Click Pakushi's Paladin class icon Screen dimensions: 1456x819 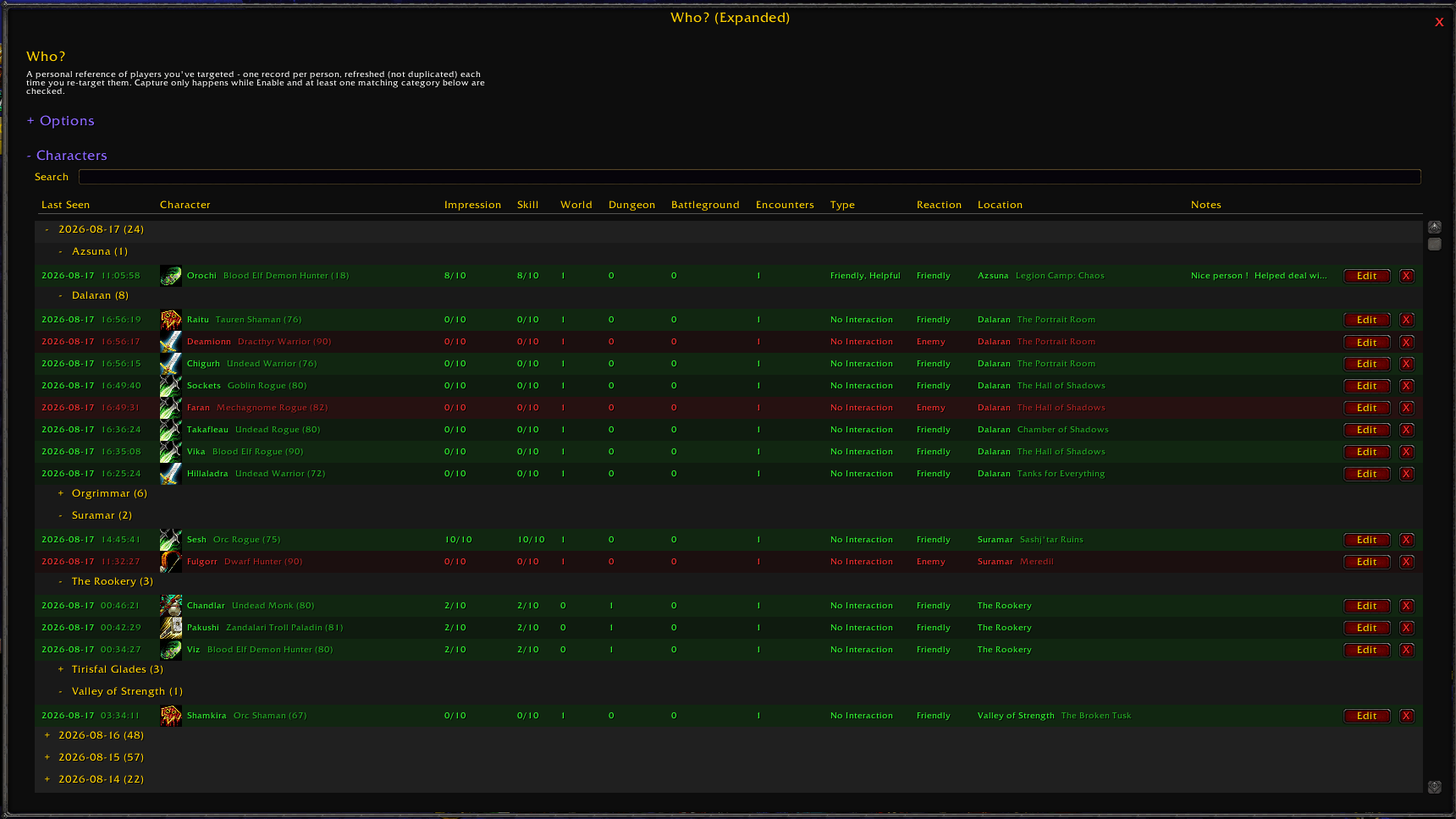pyautogui.click(x=171, y=628)
